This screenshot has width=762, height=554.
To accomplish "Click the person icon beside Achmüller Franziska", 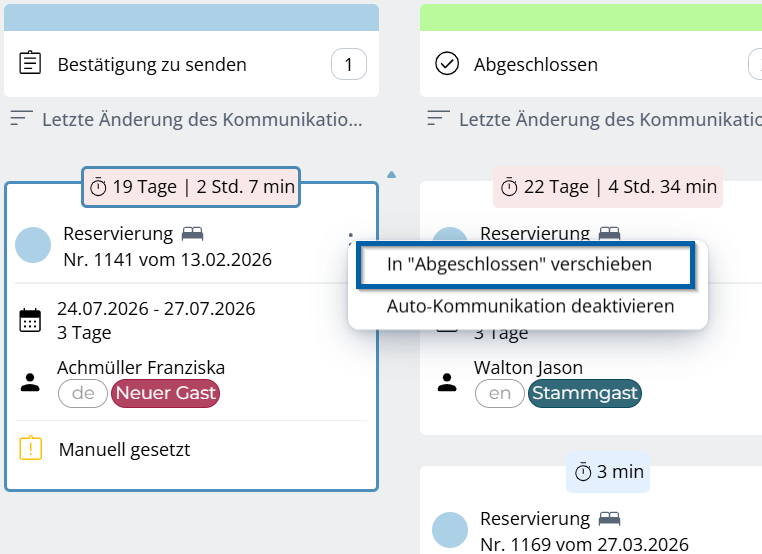I will (31, 381).
